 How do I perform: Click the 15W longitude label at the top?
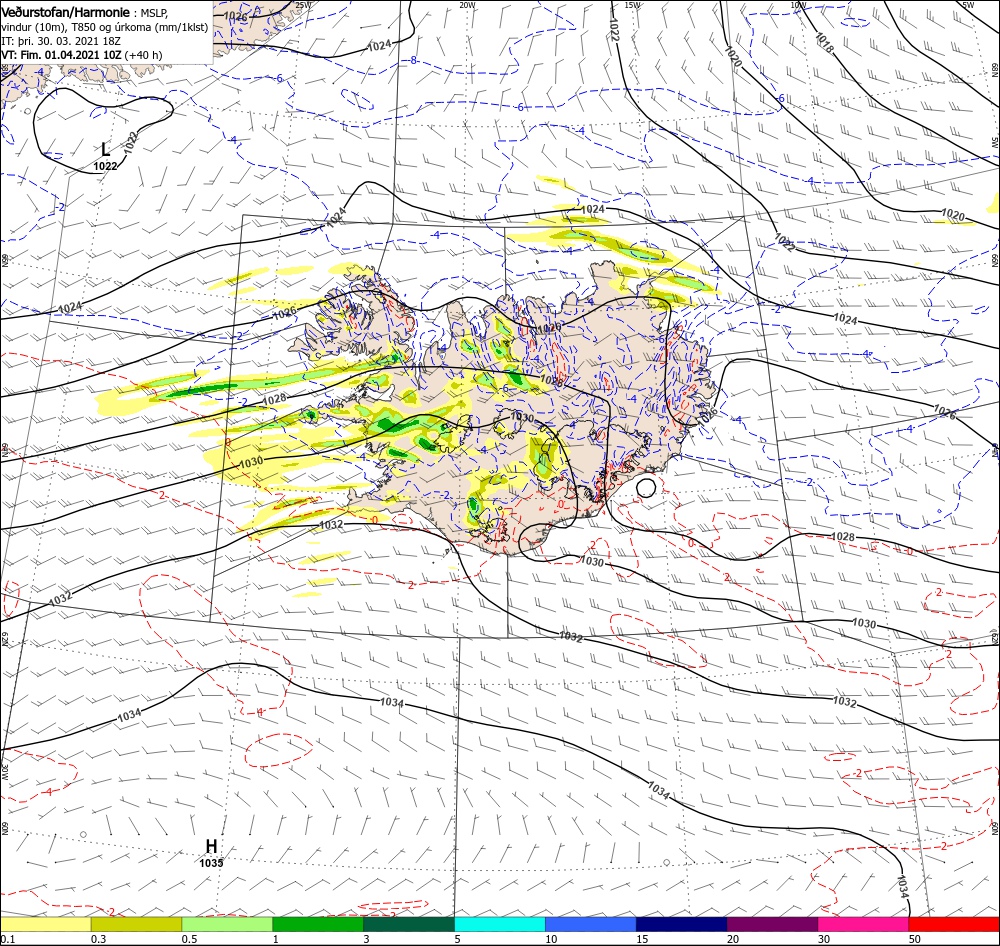tap(633, 5)
